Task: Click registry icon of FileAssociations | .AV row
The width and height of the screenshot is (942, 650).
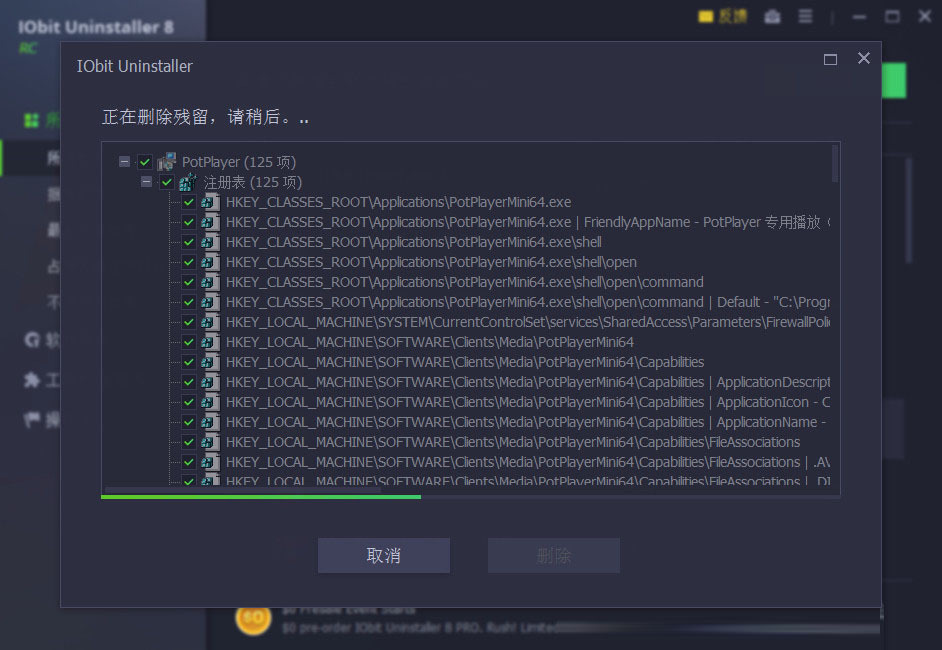Action: pos(210,462)
